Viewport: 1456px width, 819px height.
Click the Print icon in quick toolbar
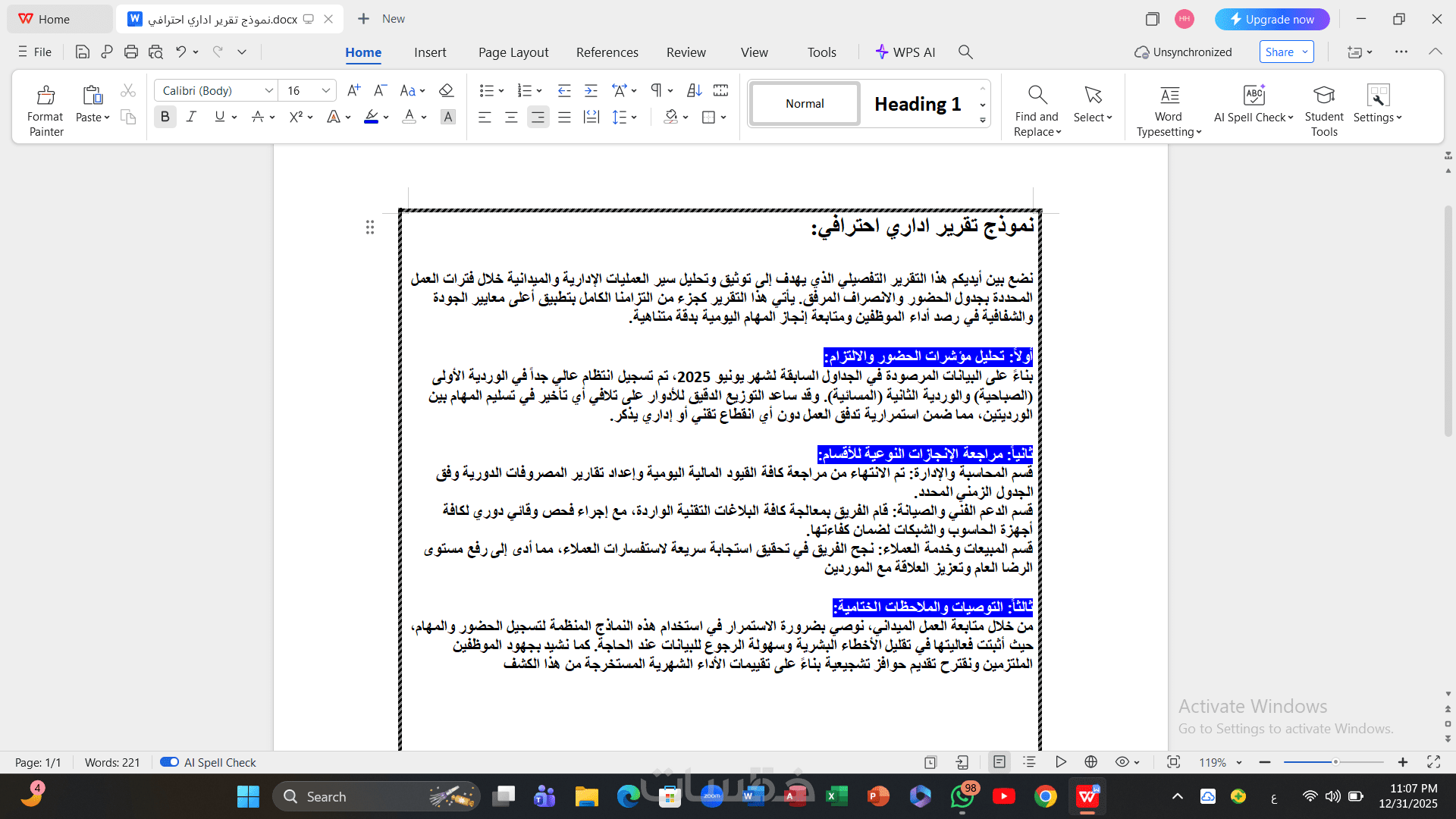(x=131, y=52)
